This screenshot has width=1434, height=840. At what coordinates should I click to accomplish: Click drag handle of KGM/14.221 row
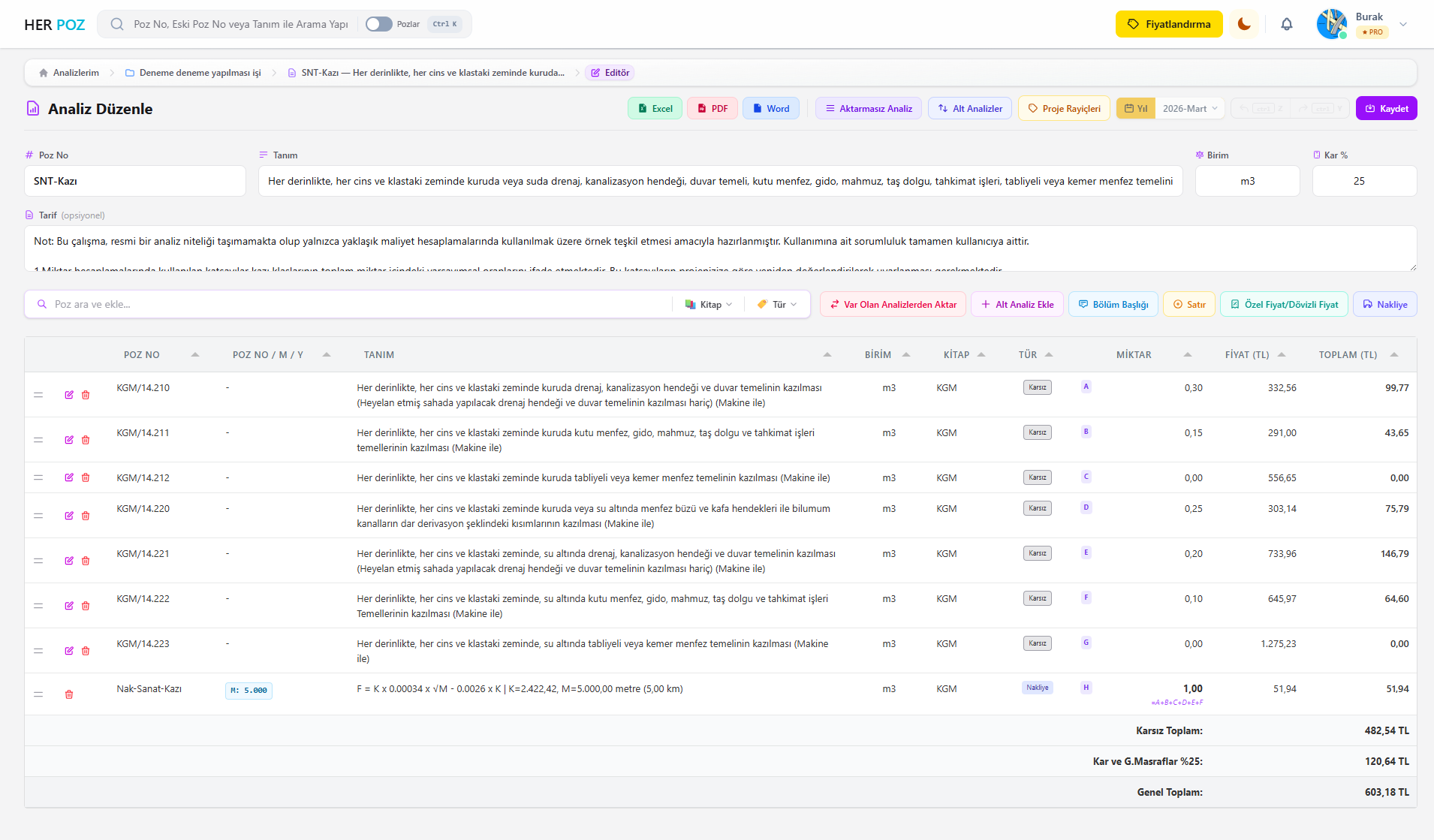(38, 561)
